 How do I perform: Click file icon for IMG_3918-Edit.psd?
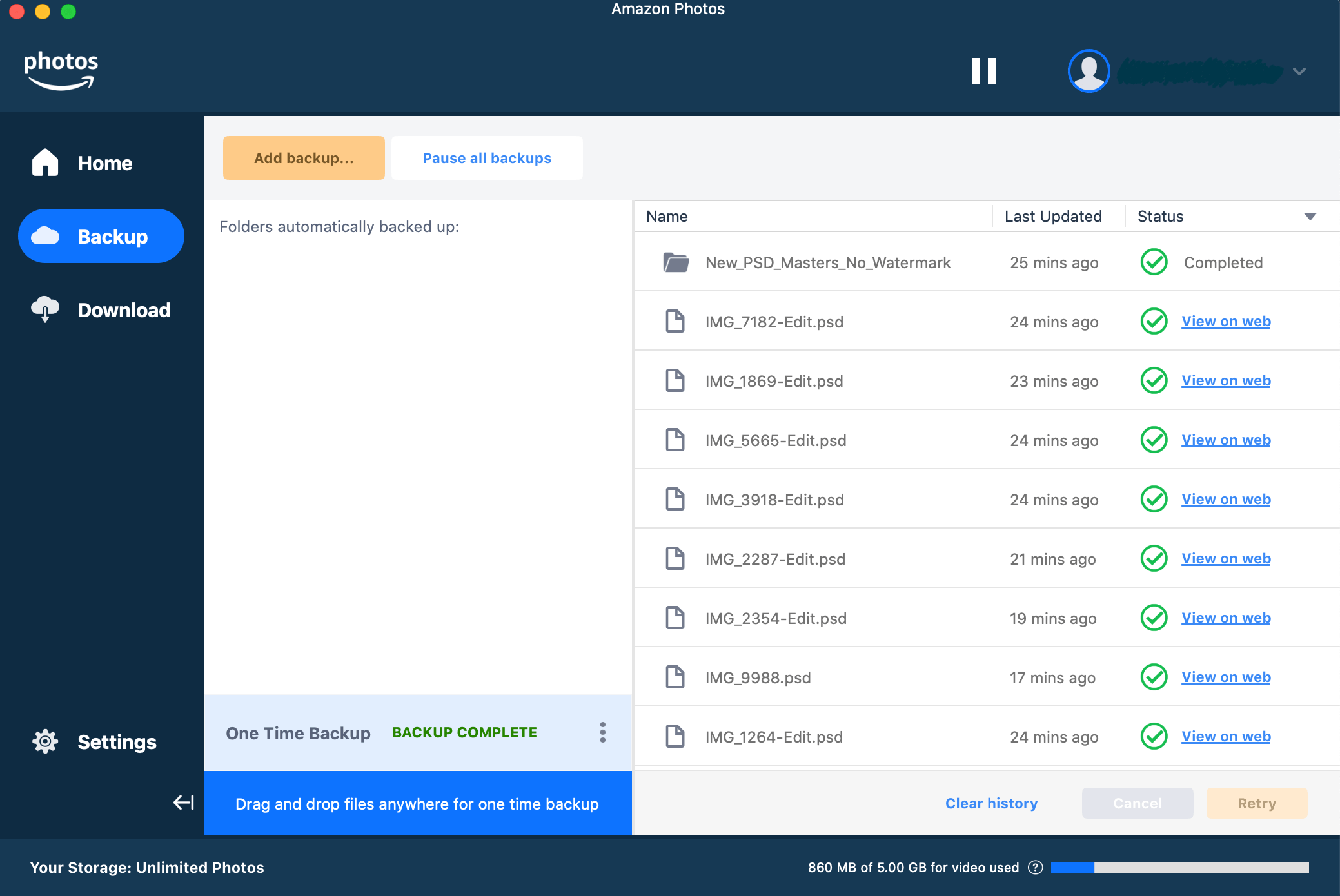point(675,499)
